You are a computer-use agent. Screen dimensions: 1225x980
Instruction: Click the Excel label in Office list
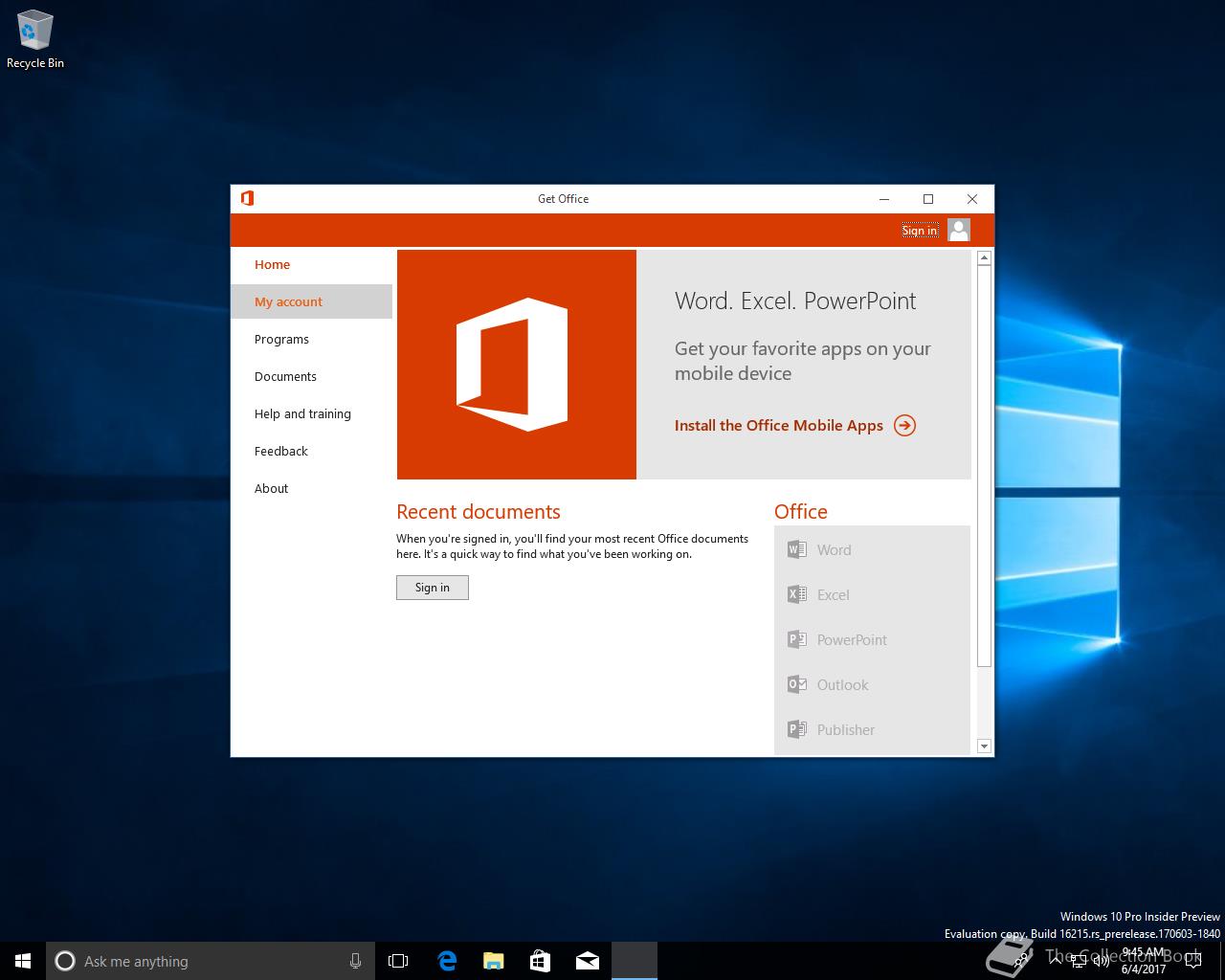[833, 594]
